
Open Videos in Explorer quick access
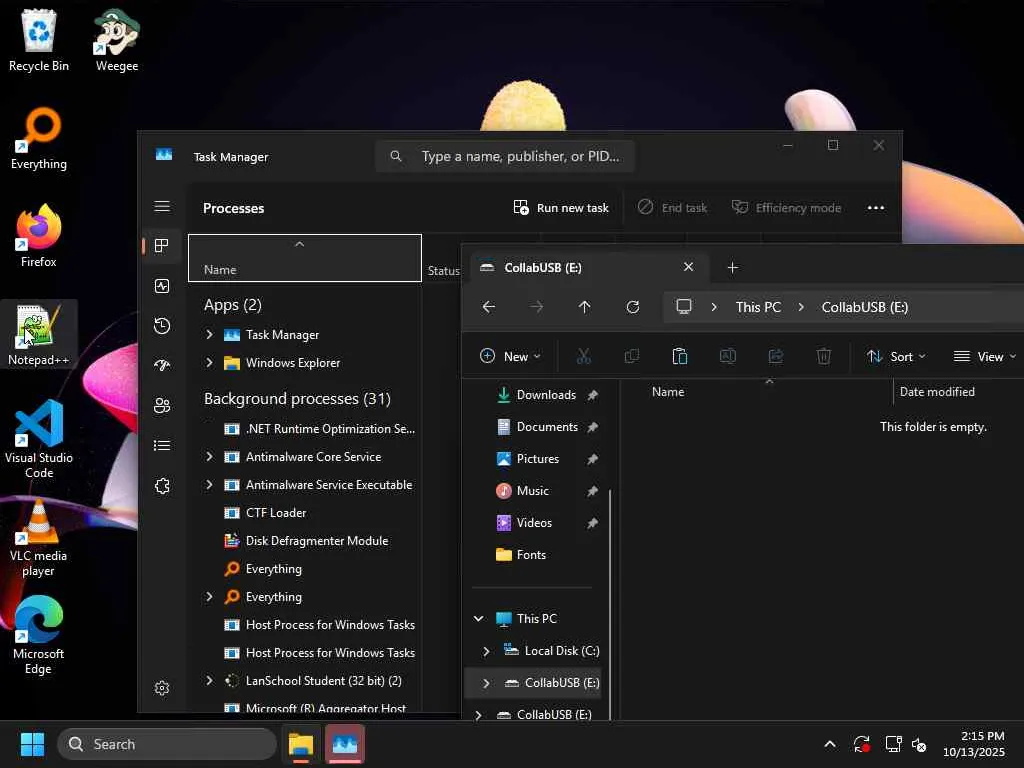tap(534, 523)
